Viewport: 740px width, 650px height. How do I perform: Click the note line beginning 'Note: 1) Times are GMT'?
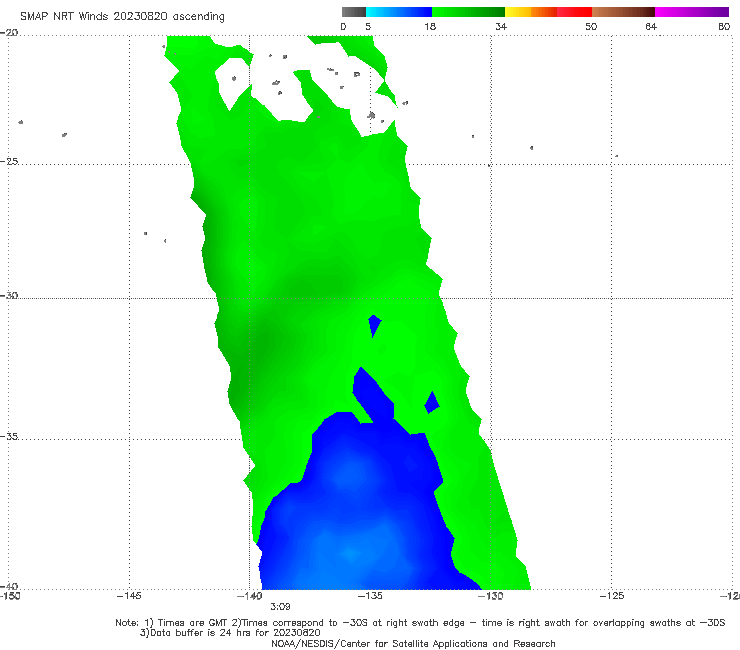tap(420, 623)
